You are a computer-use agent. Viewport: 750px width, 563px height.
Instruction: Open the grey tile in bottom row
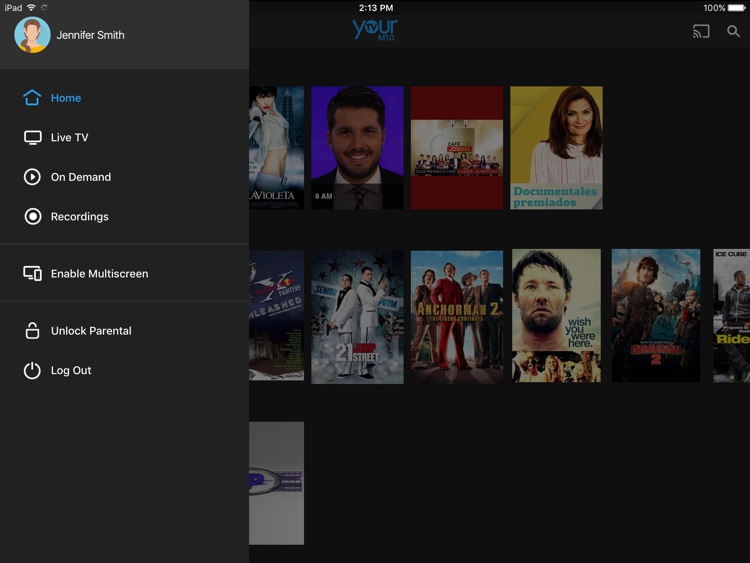[x=276, y=483]
